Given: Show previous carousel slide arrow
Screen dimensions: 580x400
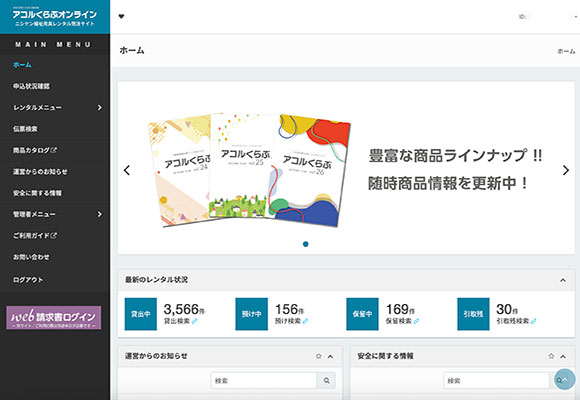Looking at the screenshot, I should click(x=127, y=170).
